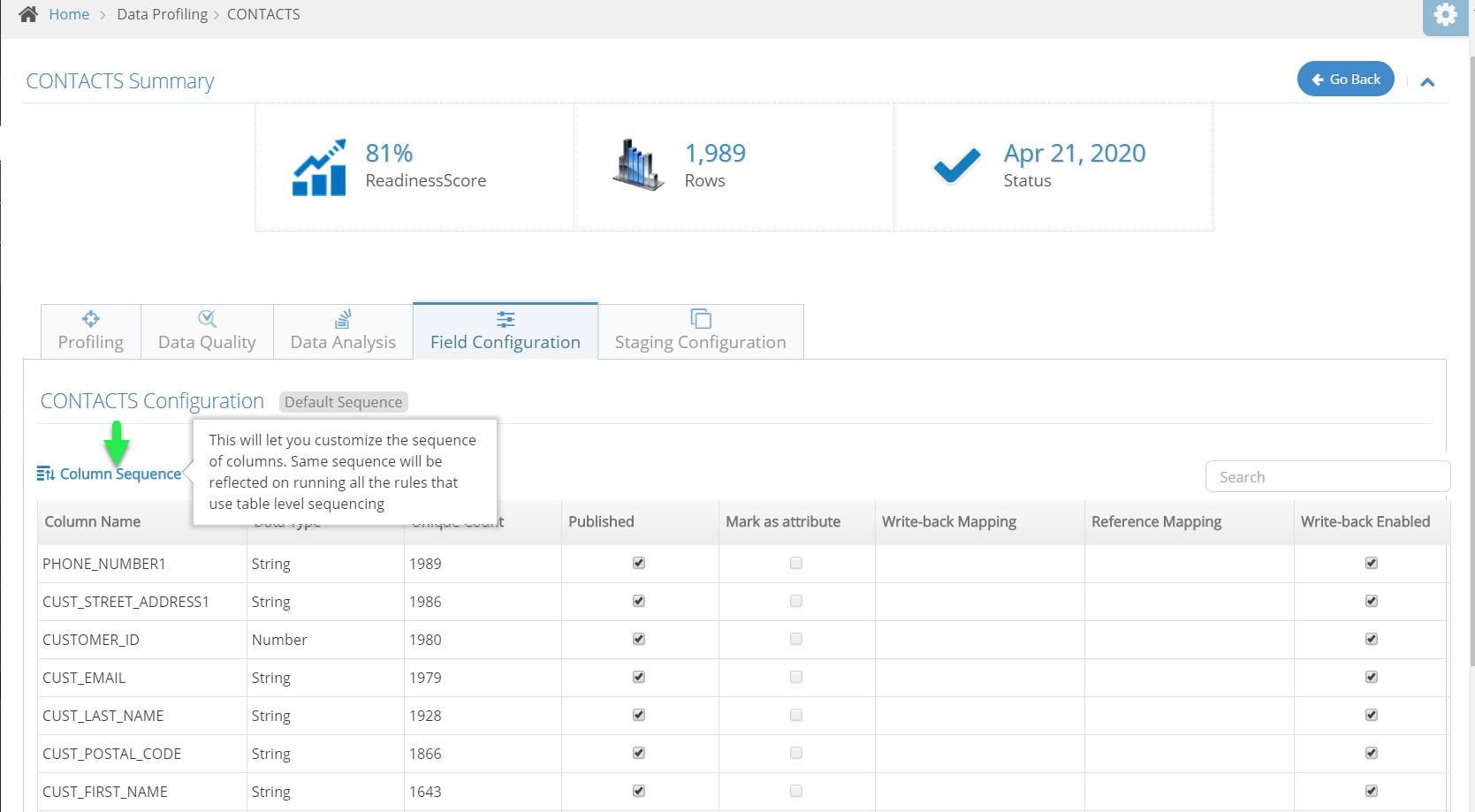Uncheck Published for CUST_EMAIL
The image size is (1475, 812).
pos(639,677)
